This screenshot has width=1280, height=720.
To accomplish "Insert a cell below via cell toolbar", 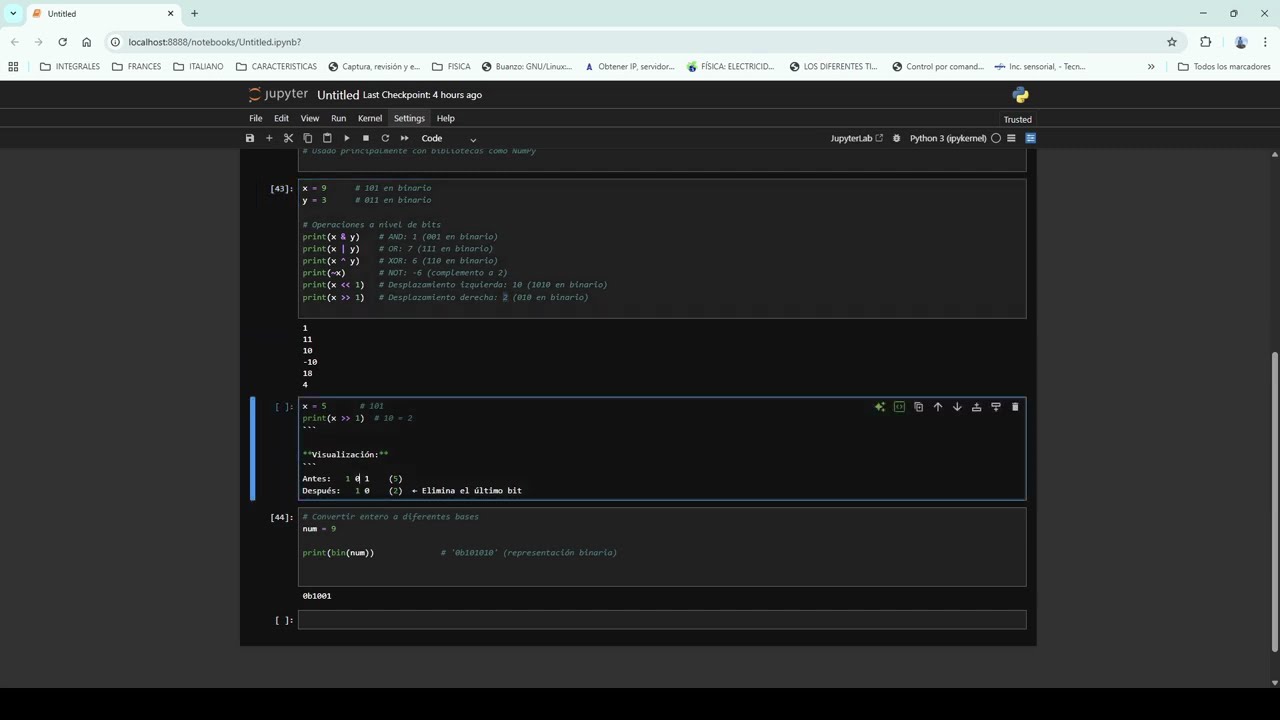I will (996, 407).
